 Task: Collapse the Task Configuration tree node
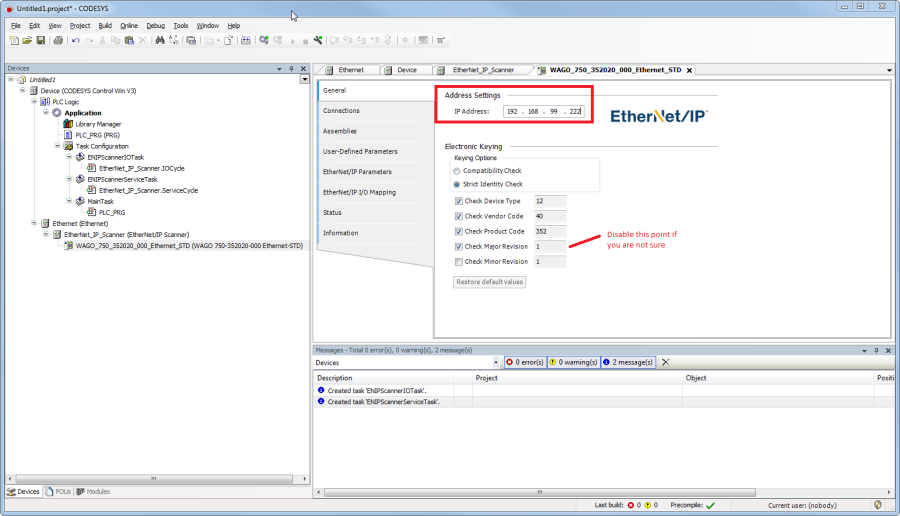57,145
